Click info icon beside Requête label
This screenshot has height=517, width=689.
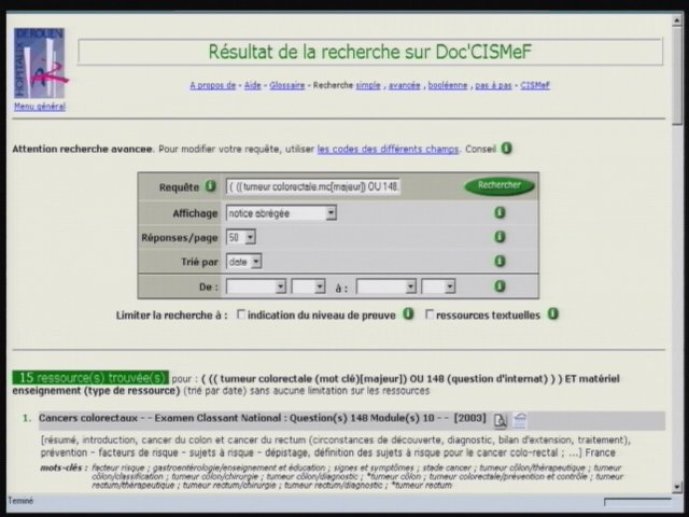[x=210, y=186]
